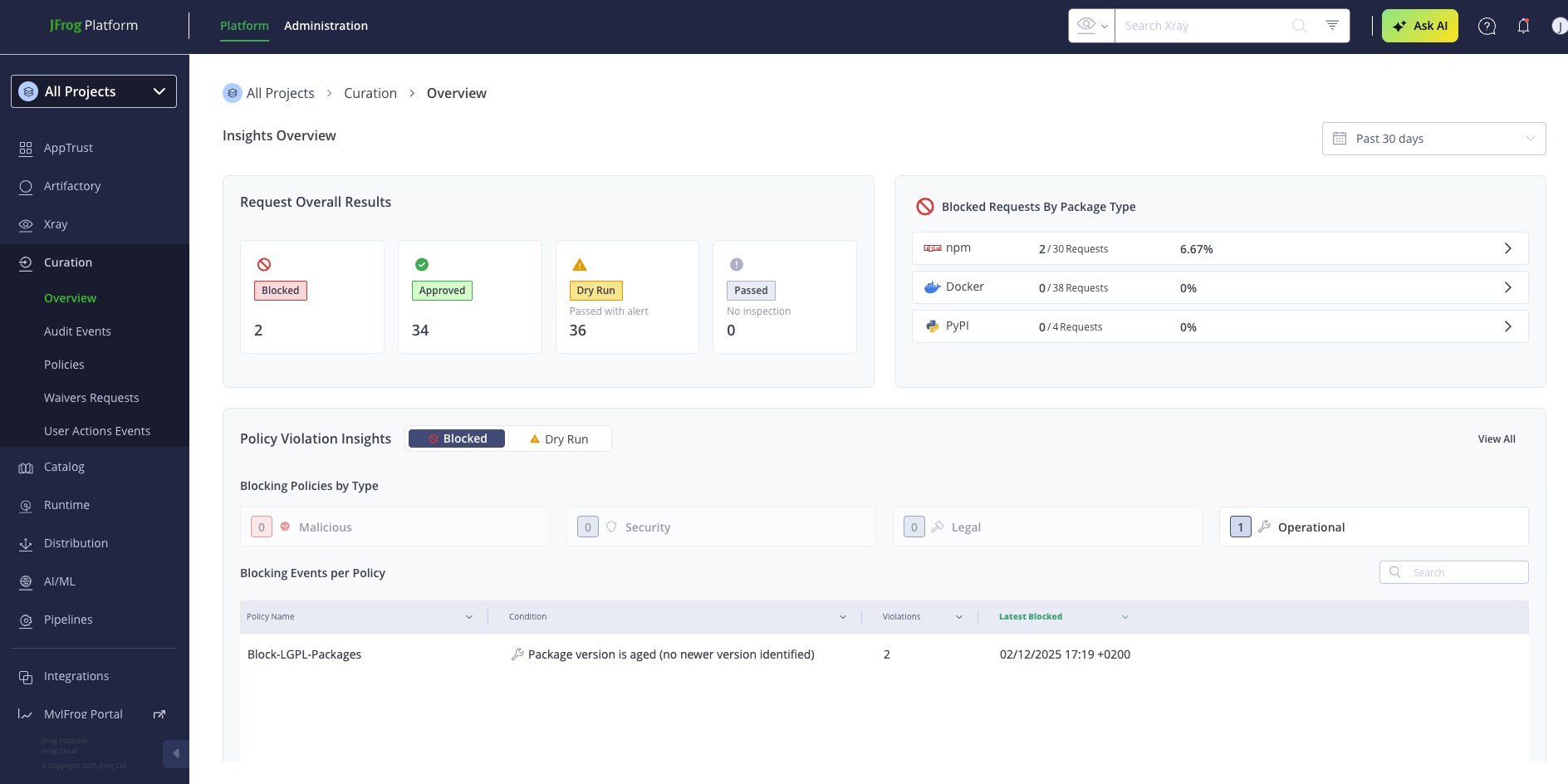Click the Blocking Events search field
This screenshot has height=784, width=1568.
1463,572
